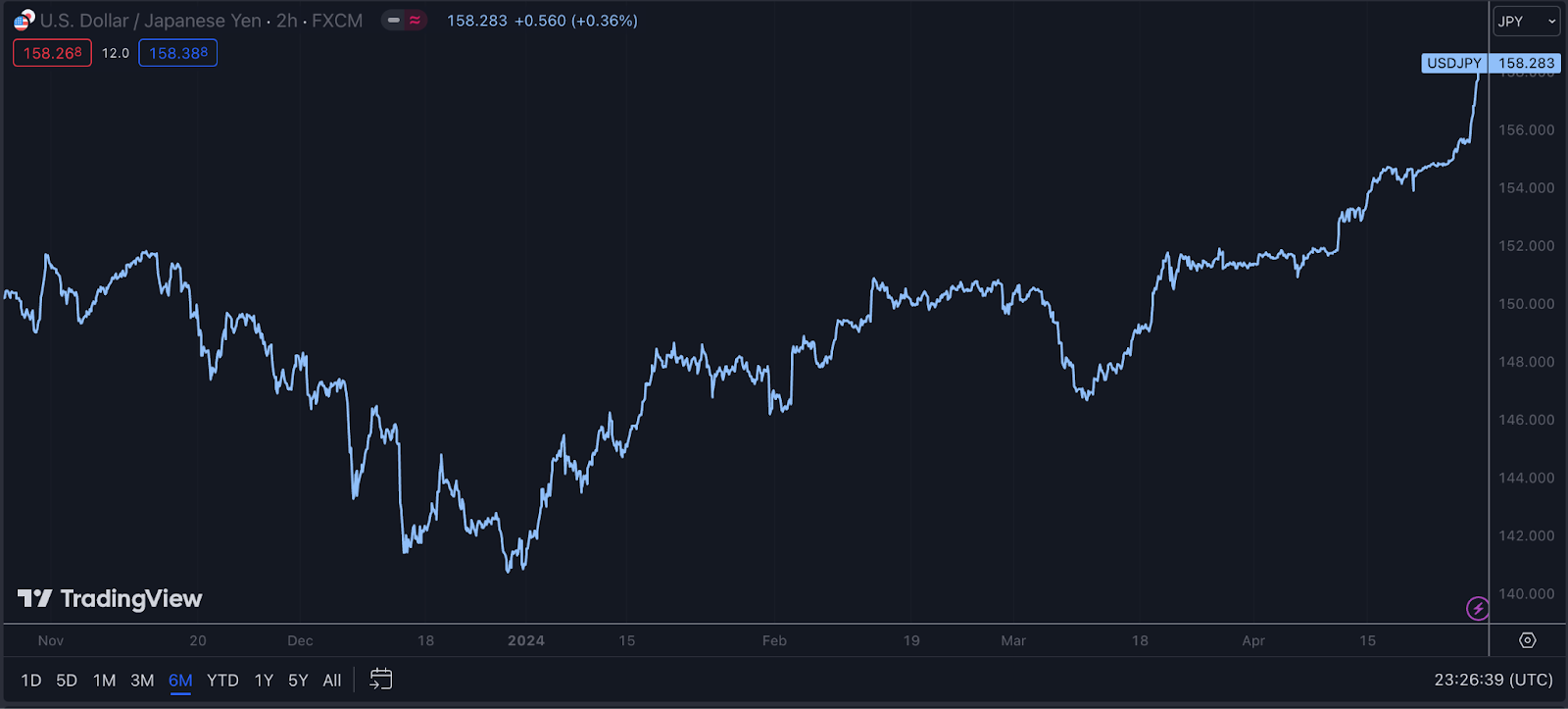This screenshot has height=709, width=1568.
Task: Click the Apr label on time axis
Action: click(x=1253, y=640)
